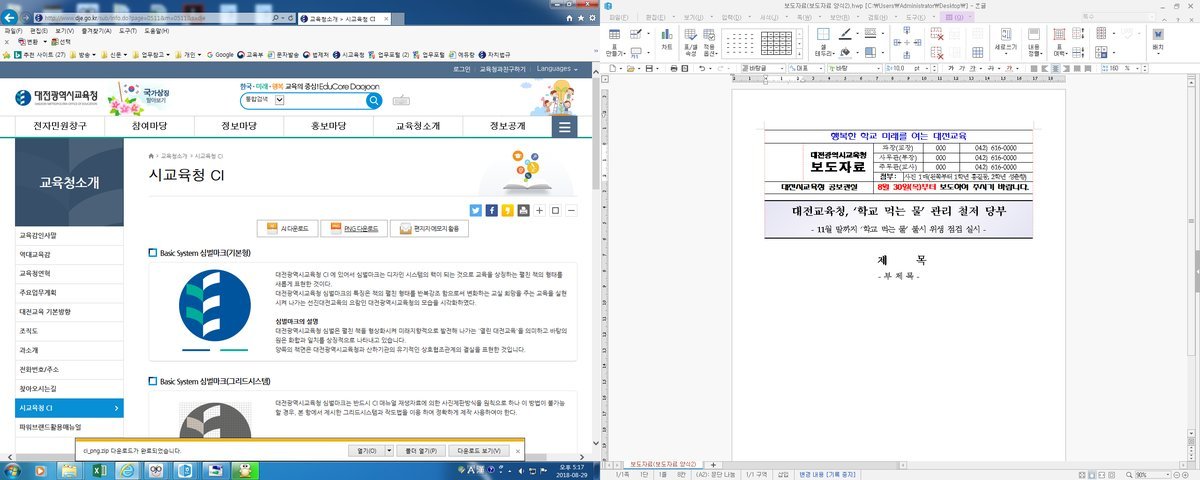1200x480 pixels.
Task: Open the hamburger full menu icon
Action: (x=565, y=126)
